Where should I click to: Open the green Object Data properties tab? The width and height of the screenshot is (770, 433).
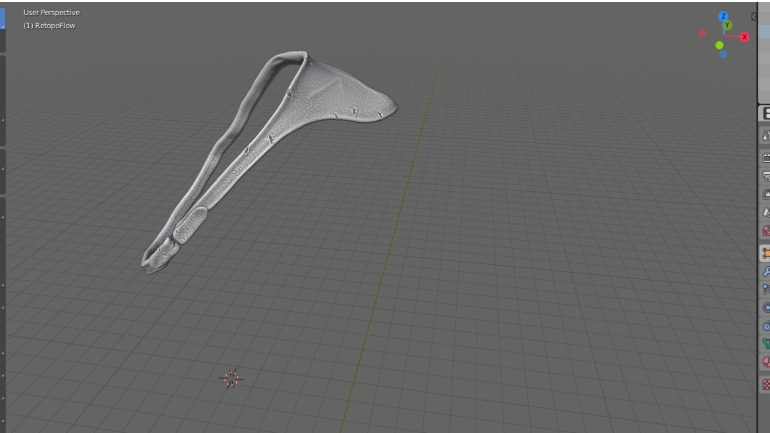pyautogui.click(x=765, y=344)
